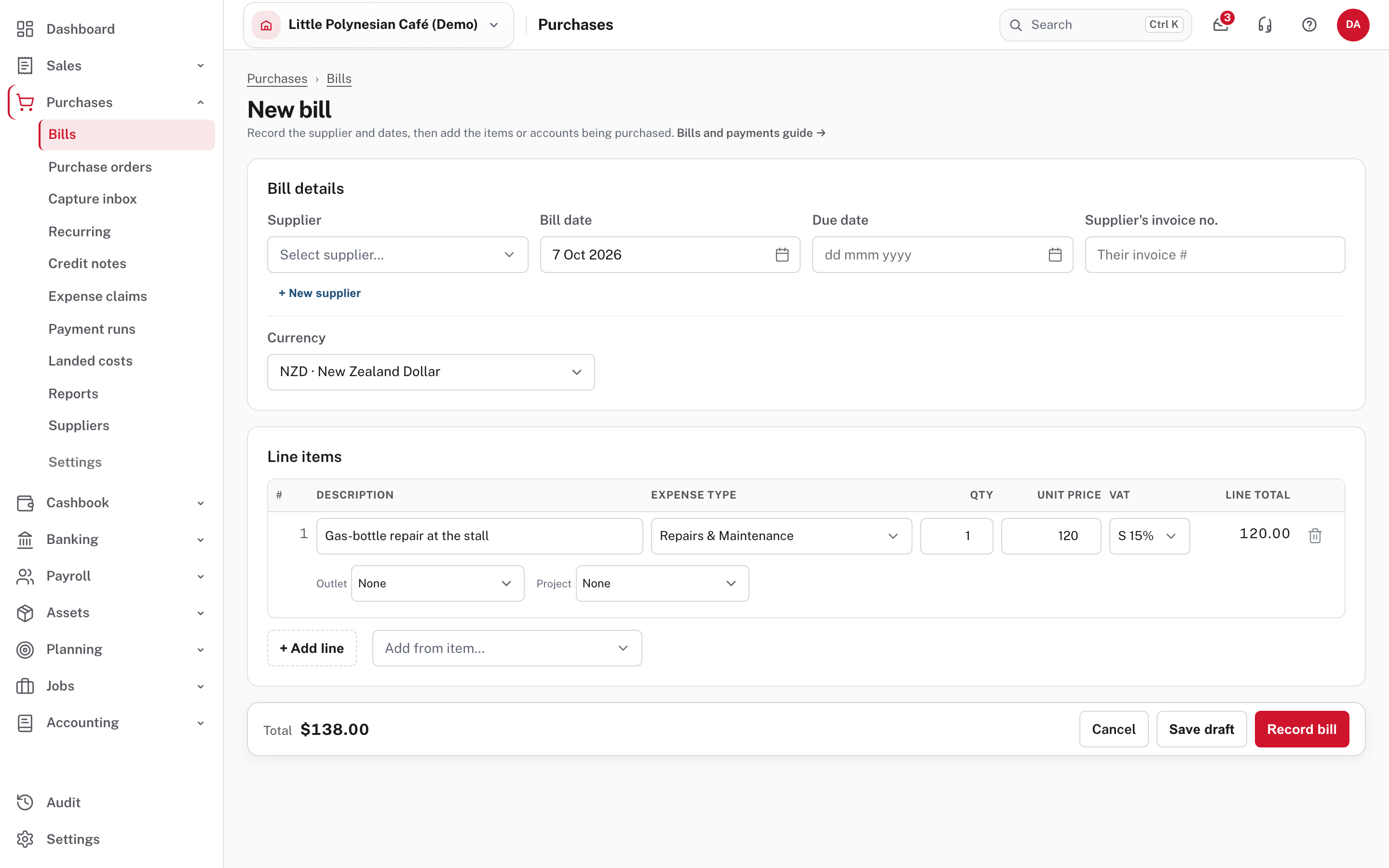Open Bills and payments guide link

pyautogui.click(x=751, y=133)
